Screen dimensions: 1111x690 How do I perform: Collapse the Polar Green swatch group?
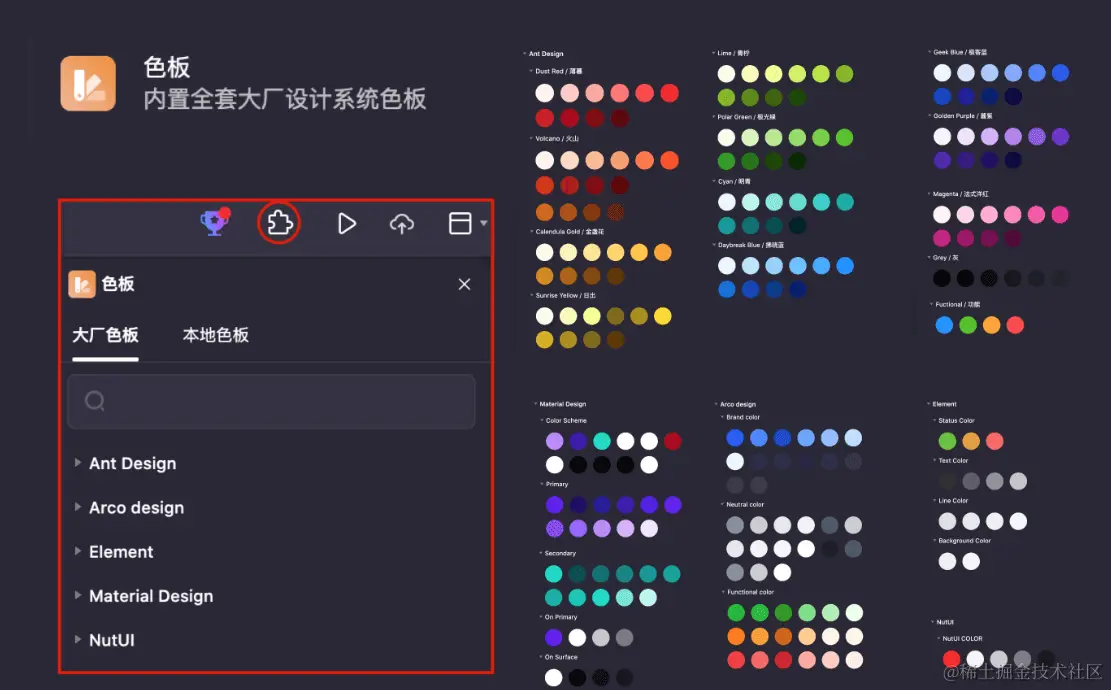714,116
